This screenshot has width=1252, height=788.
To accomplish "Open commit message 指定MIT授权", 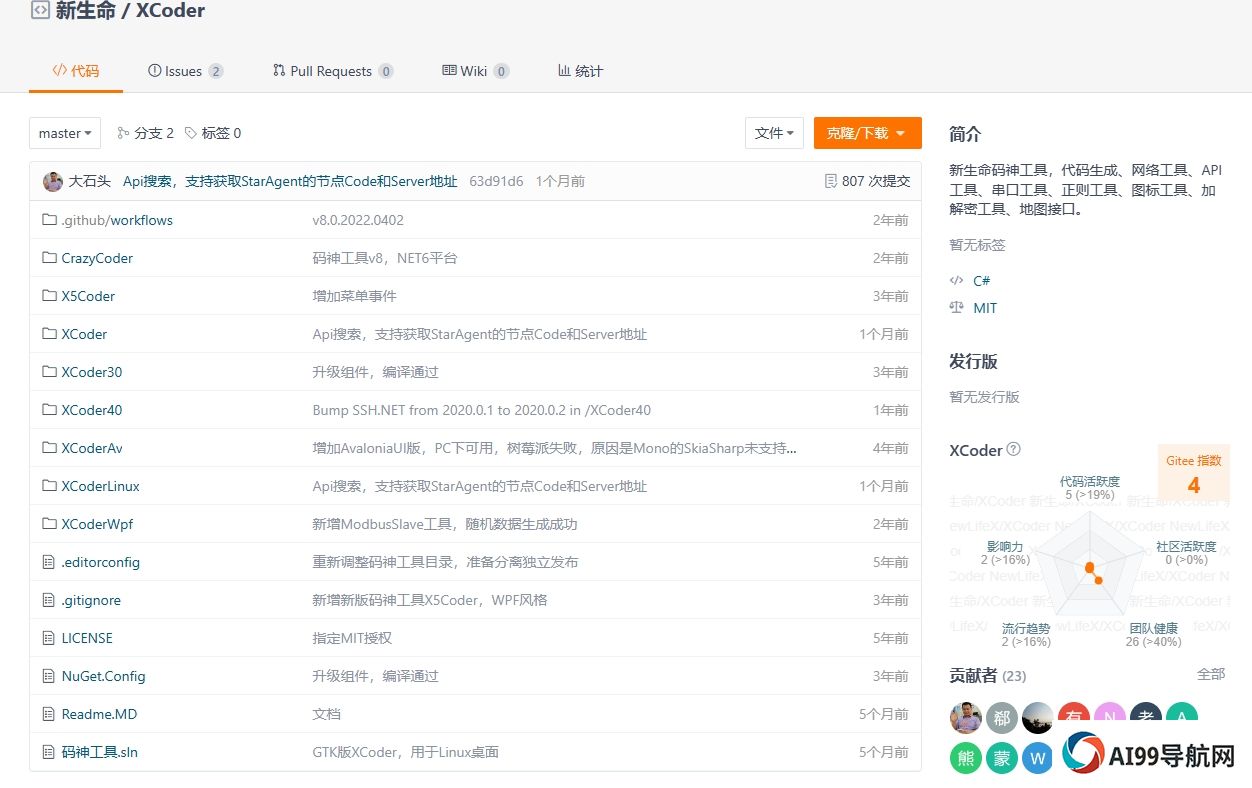I will click(x=352, y=638).
